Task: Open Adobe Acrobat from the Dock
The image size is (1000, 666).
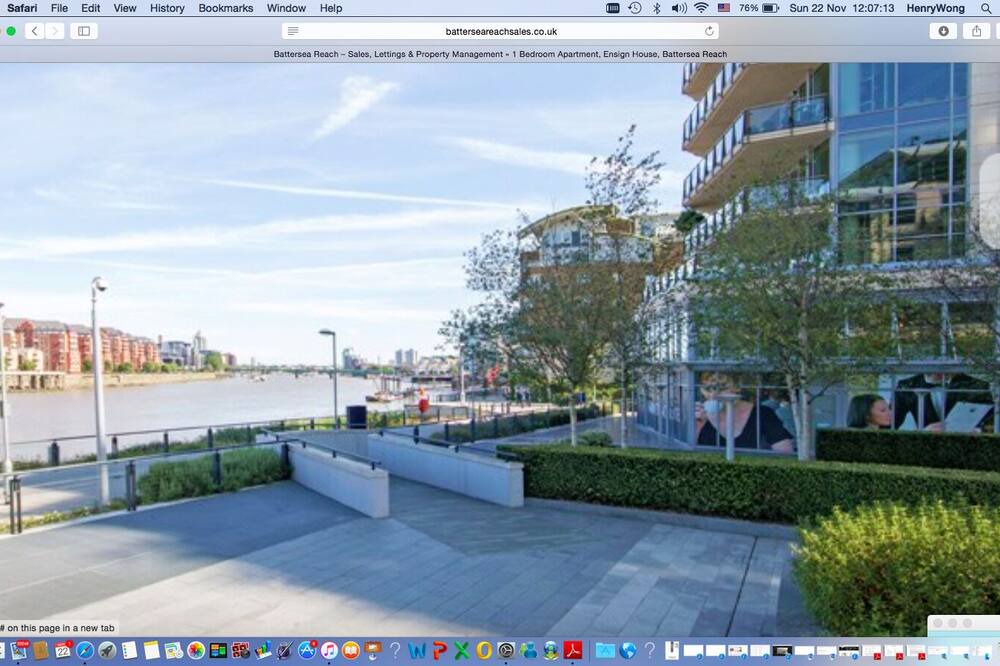Action: tap(573, 650)
